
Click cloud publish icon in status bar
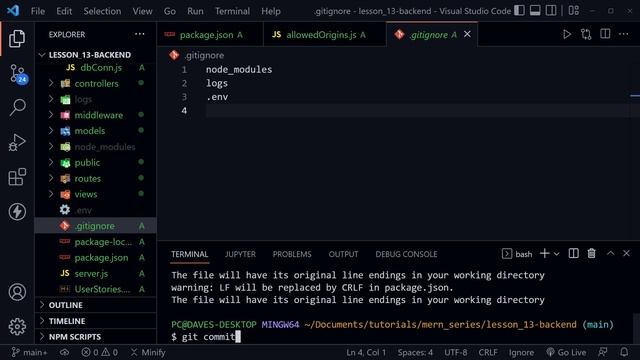click(x=64, y=352)
